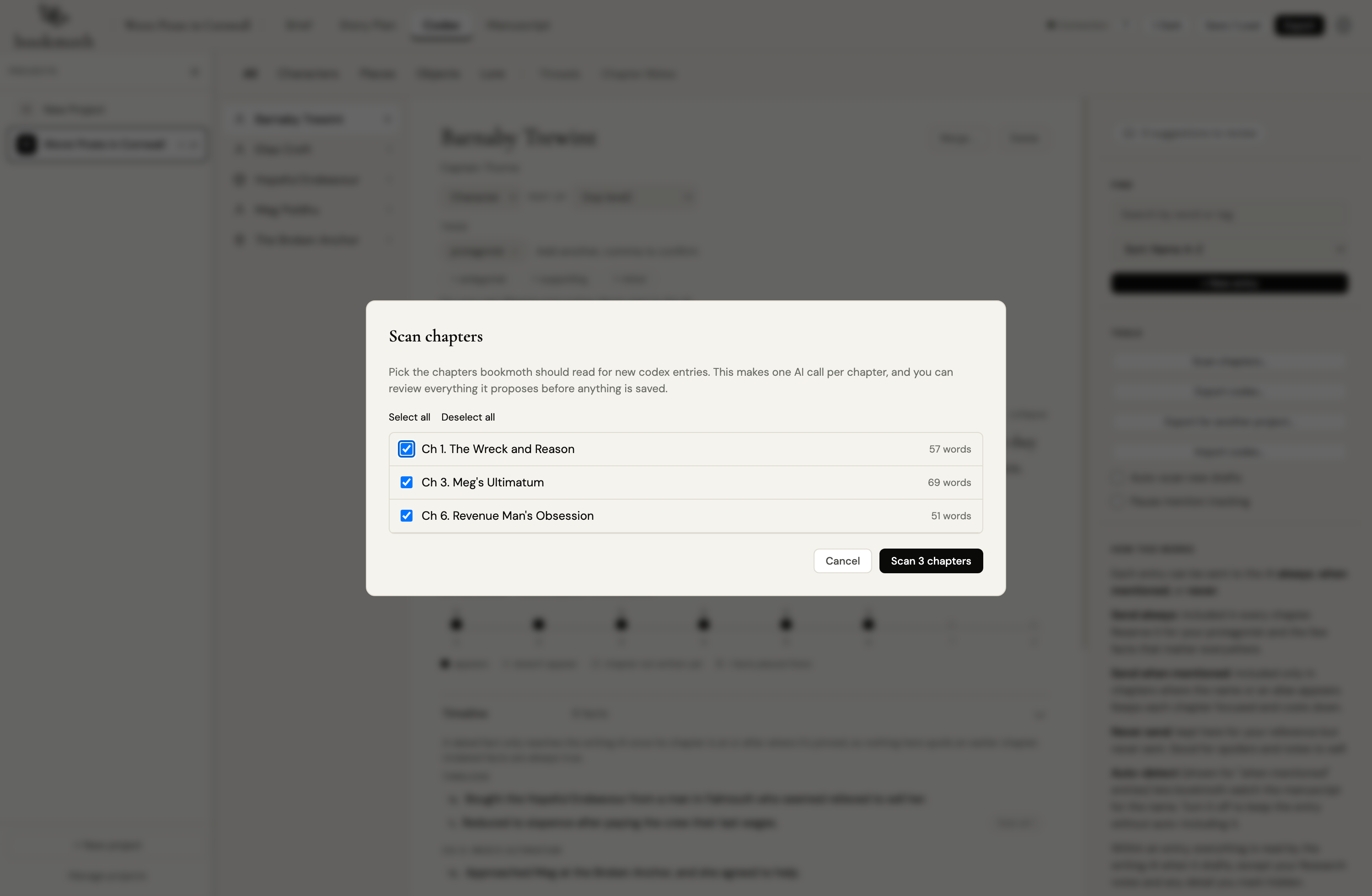The height and width of the screenshot is (896, 1372).
Task: Click '57 words' count text
Action: coord(949,449)
